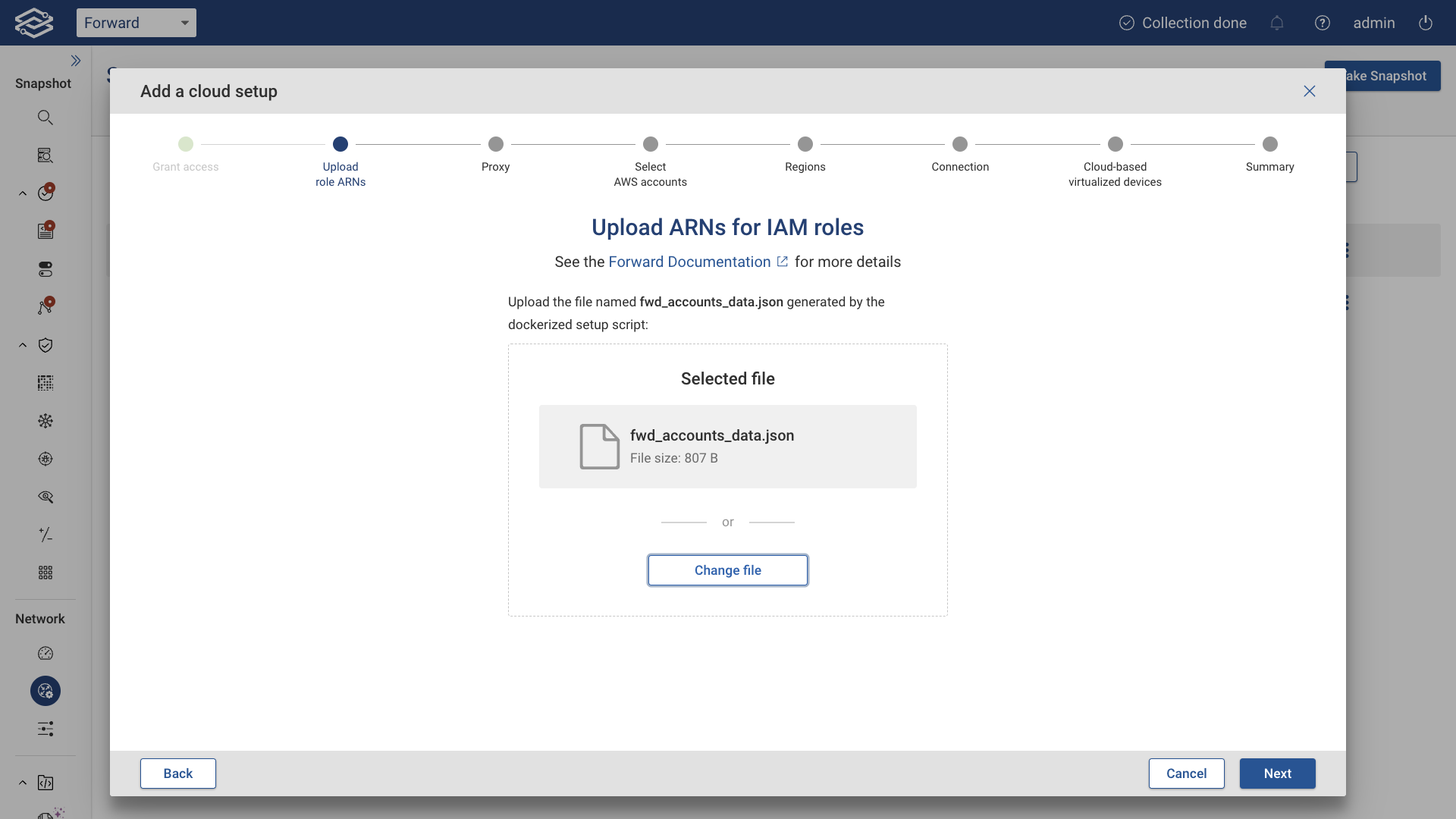Viewport: 1456px width, 819px height.
Task: Click the Change file button
Action: click(x=727, y=570)
